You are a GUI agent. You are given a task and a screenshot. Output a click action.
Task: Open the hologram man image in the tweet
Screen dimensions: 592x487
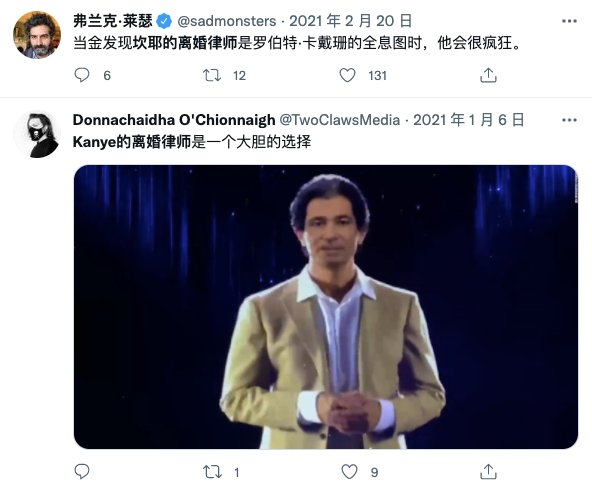pos(326,307)
